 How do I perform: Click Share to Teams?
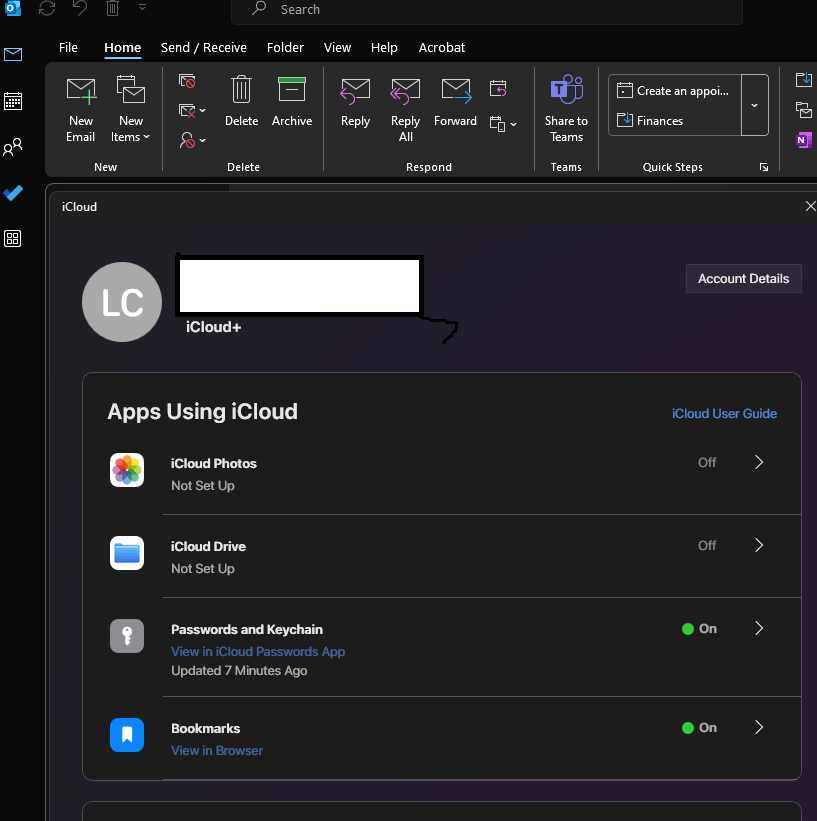tap(566, 110)
